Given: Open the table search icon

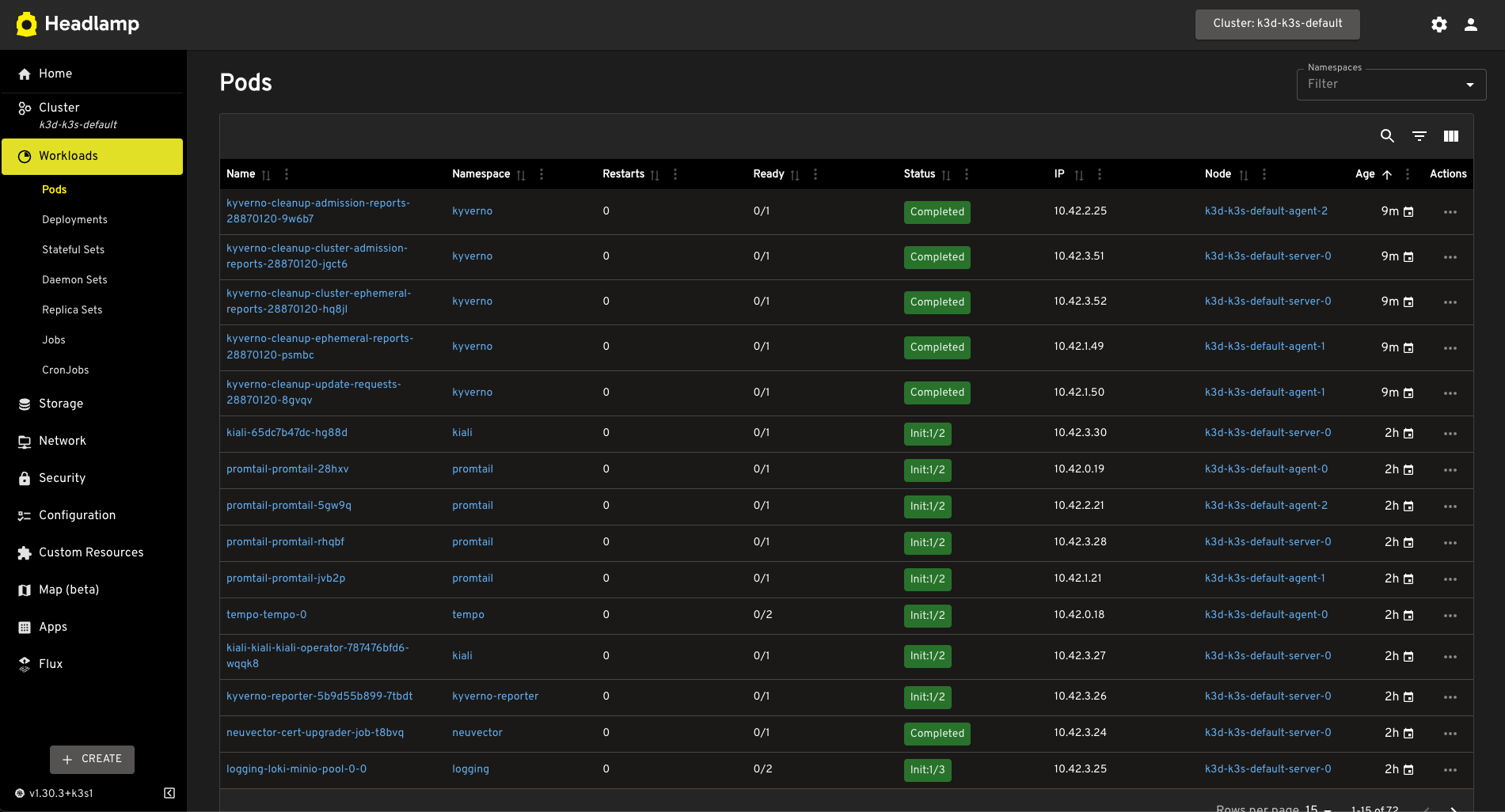Looking at the screenshot, I should [1387, 136].
